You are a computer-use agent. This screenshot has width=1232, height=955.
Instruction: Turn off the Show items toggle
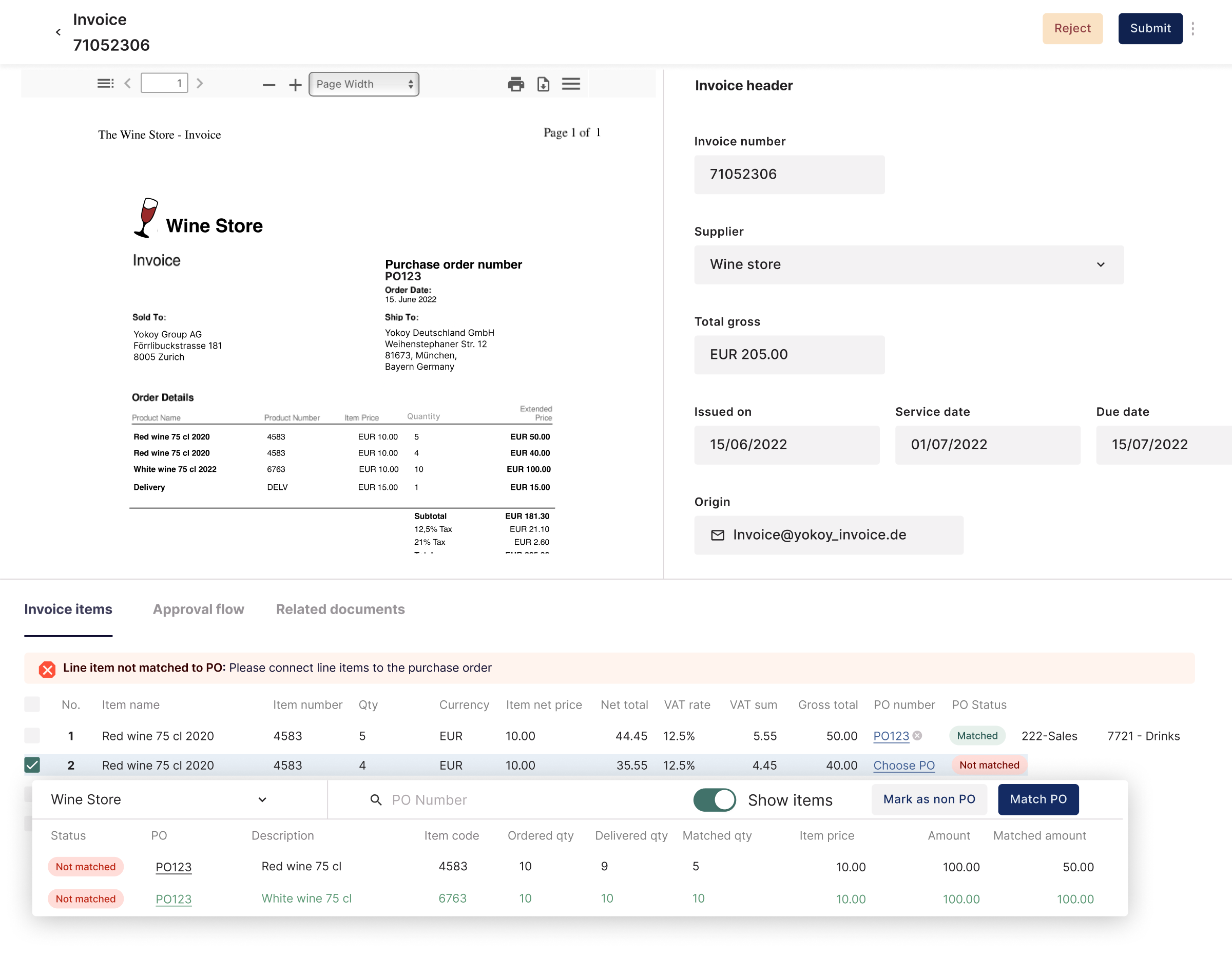[715, 800]
